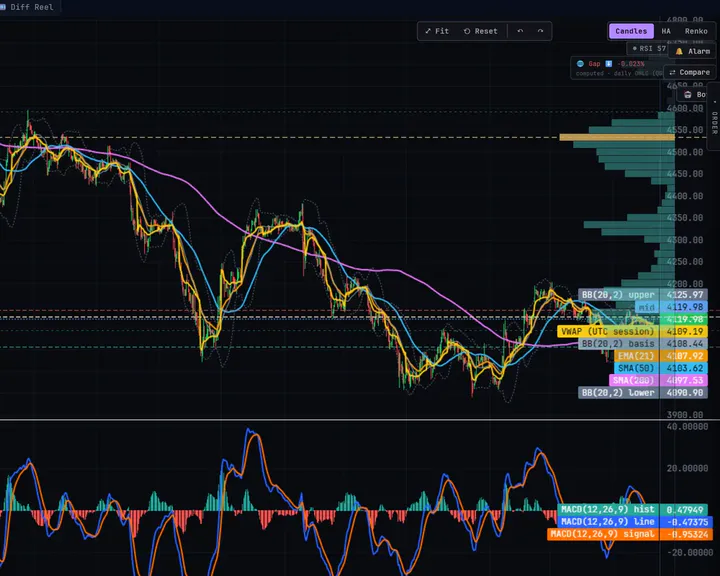Click the Fit chart button
This screenshot has width=720, height=576.
(x=437, y=31)
